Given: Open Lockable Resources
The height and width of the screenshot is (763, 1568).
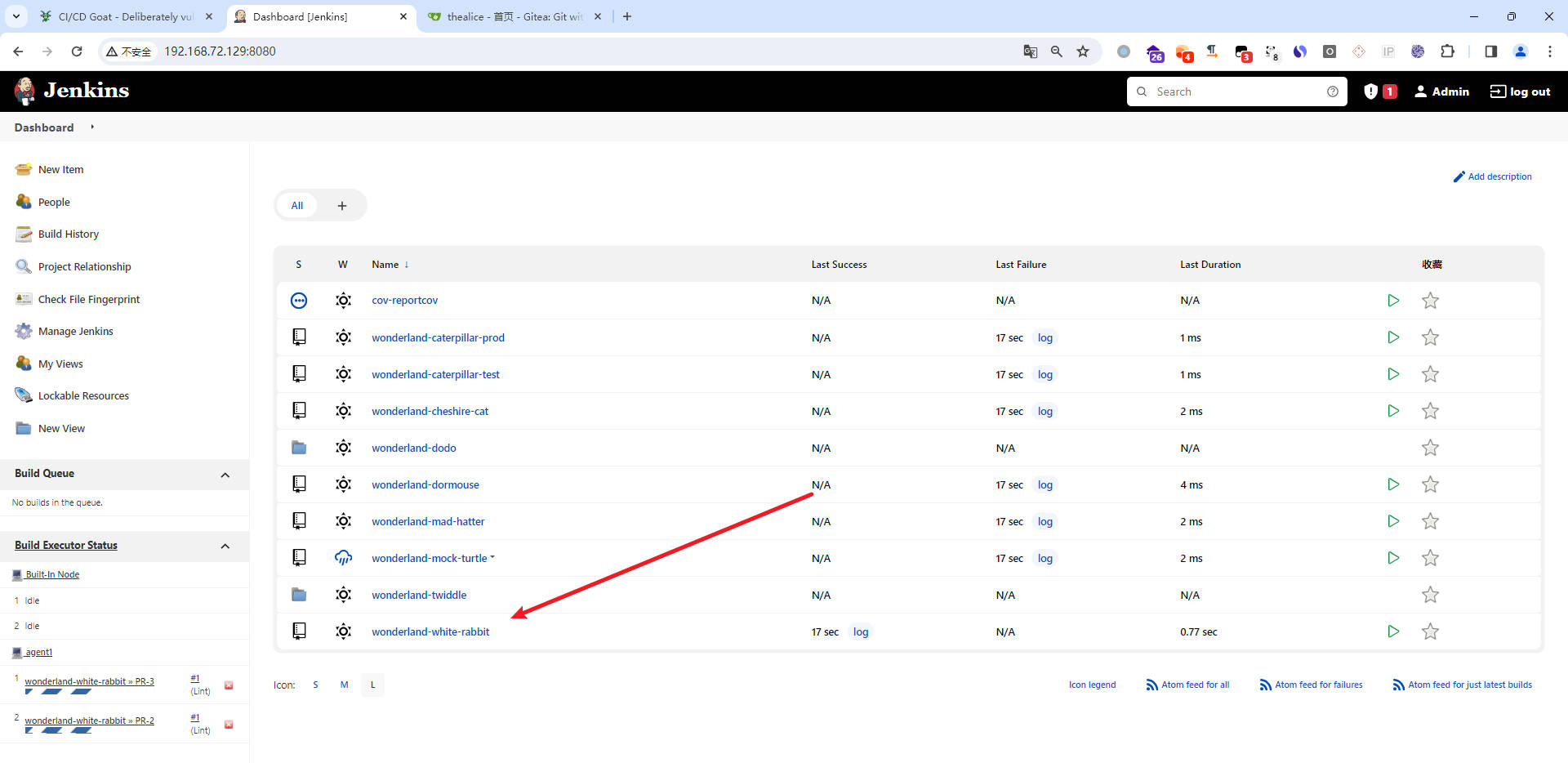Looking at the screenshot, I should tap(83, 396).
